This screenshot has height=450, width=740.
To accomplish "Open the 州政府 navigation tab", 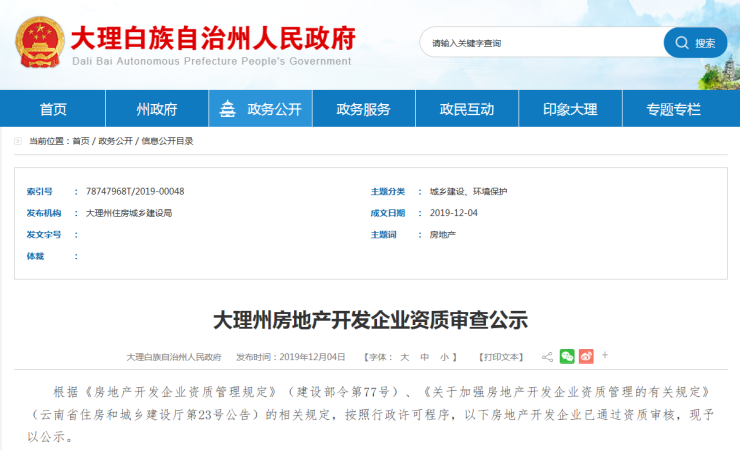I will coord(157,109).
